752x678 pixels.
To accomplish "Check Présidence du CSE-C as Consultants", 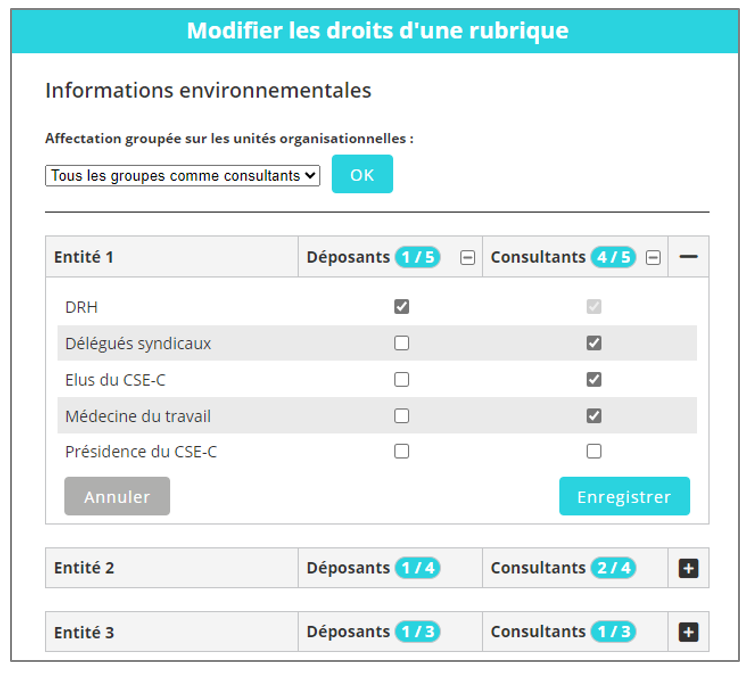I will coord(594,451).
